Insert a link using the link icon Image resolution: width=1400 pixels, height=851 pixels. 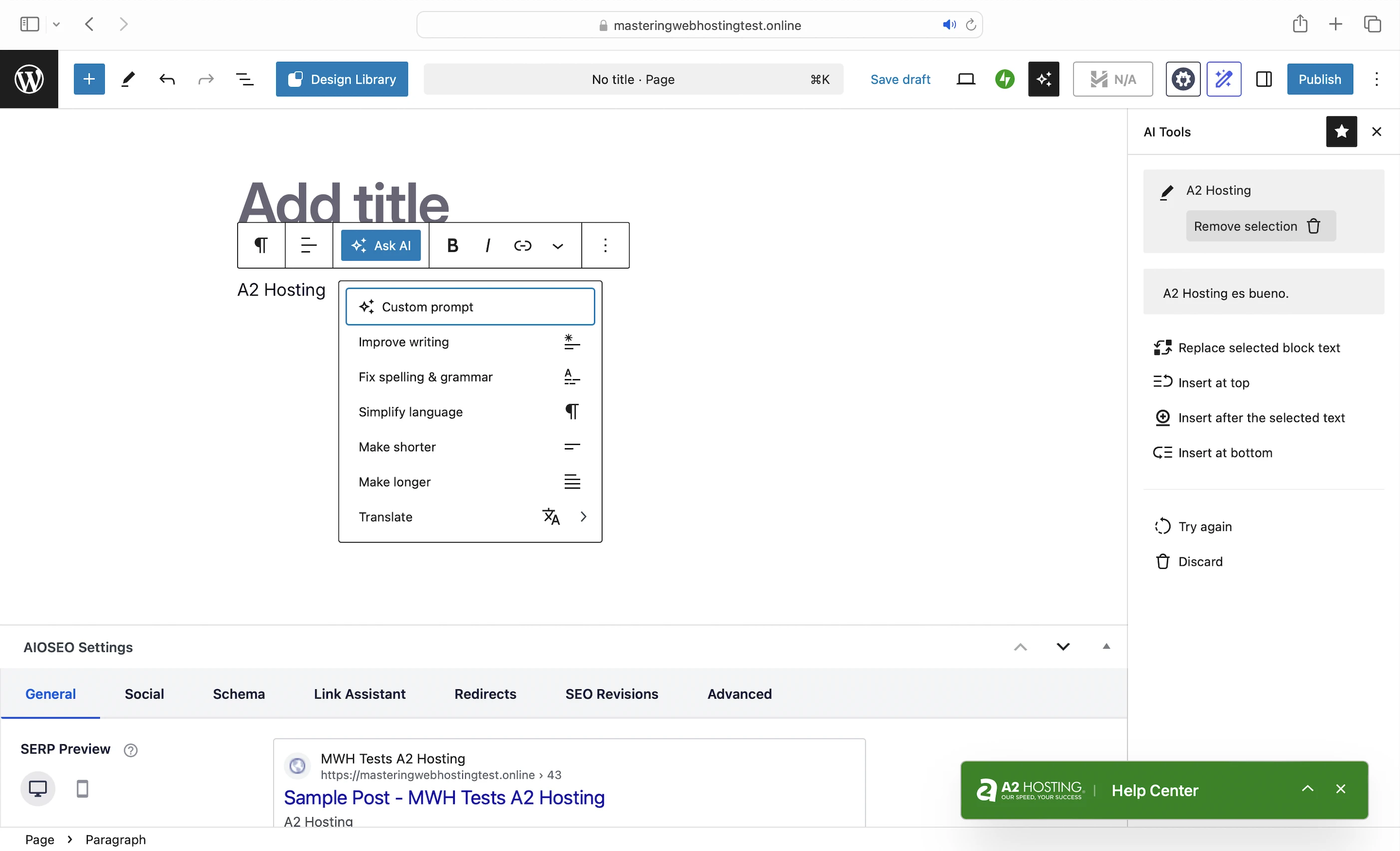coord(522,246)
